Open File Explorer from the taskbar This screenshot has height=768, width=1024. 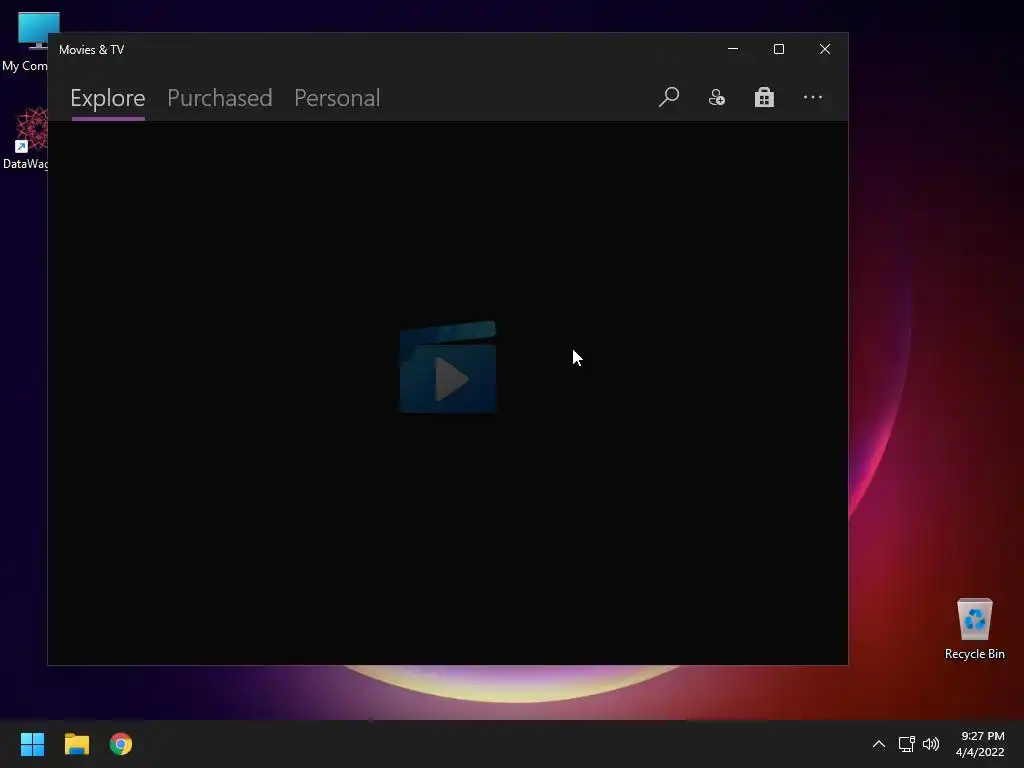pos(76,744)
